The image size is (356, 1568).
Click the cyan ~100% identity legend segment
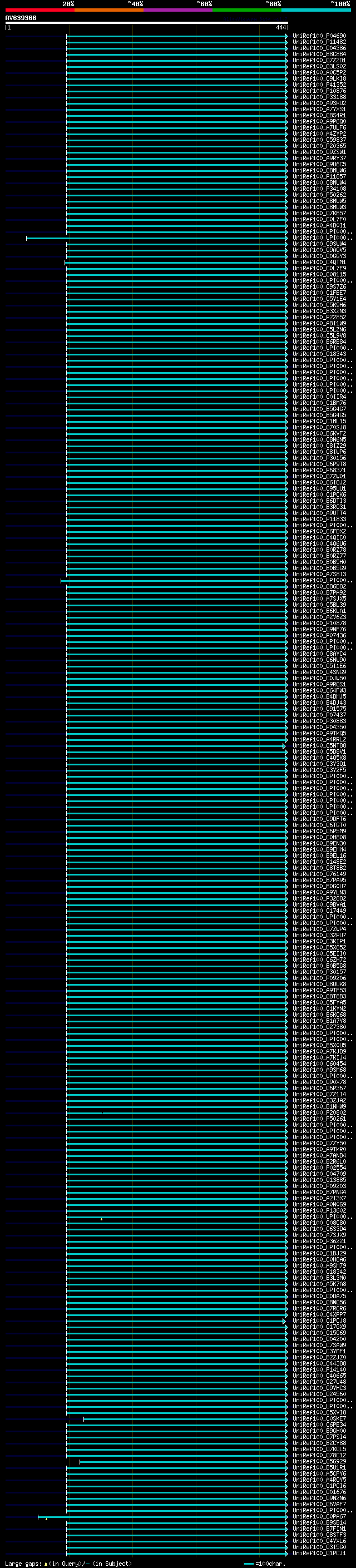point(315,10)
